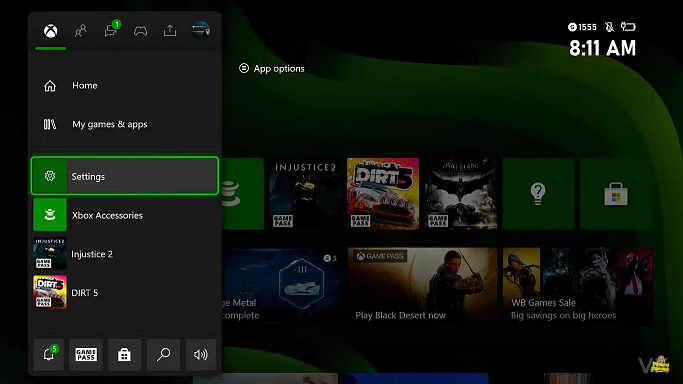Open the People tab
683x384 pixels.
(81, 31)
